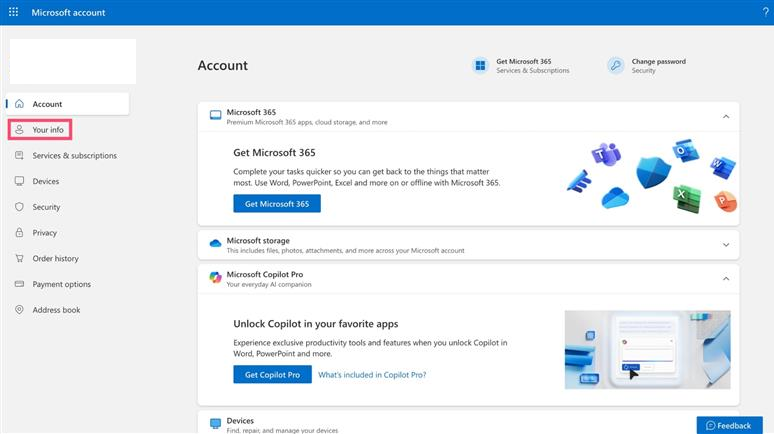Click the Account home icon in sidebar

pos(19,104)
